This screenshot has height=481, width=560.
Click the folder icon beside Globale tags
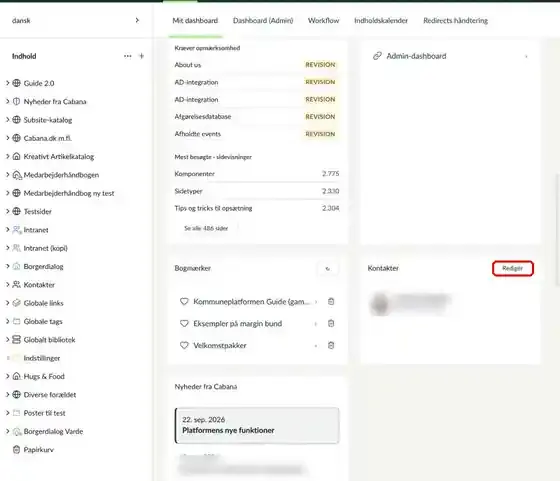[16, 321]
